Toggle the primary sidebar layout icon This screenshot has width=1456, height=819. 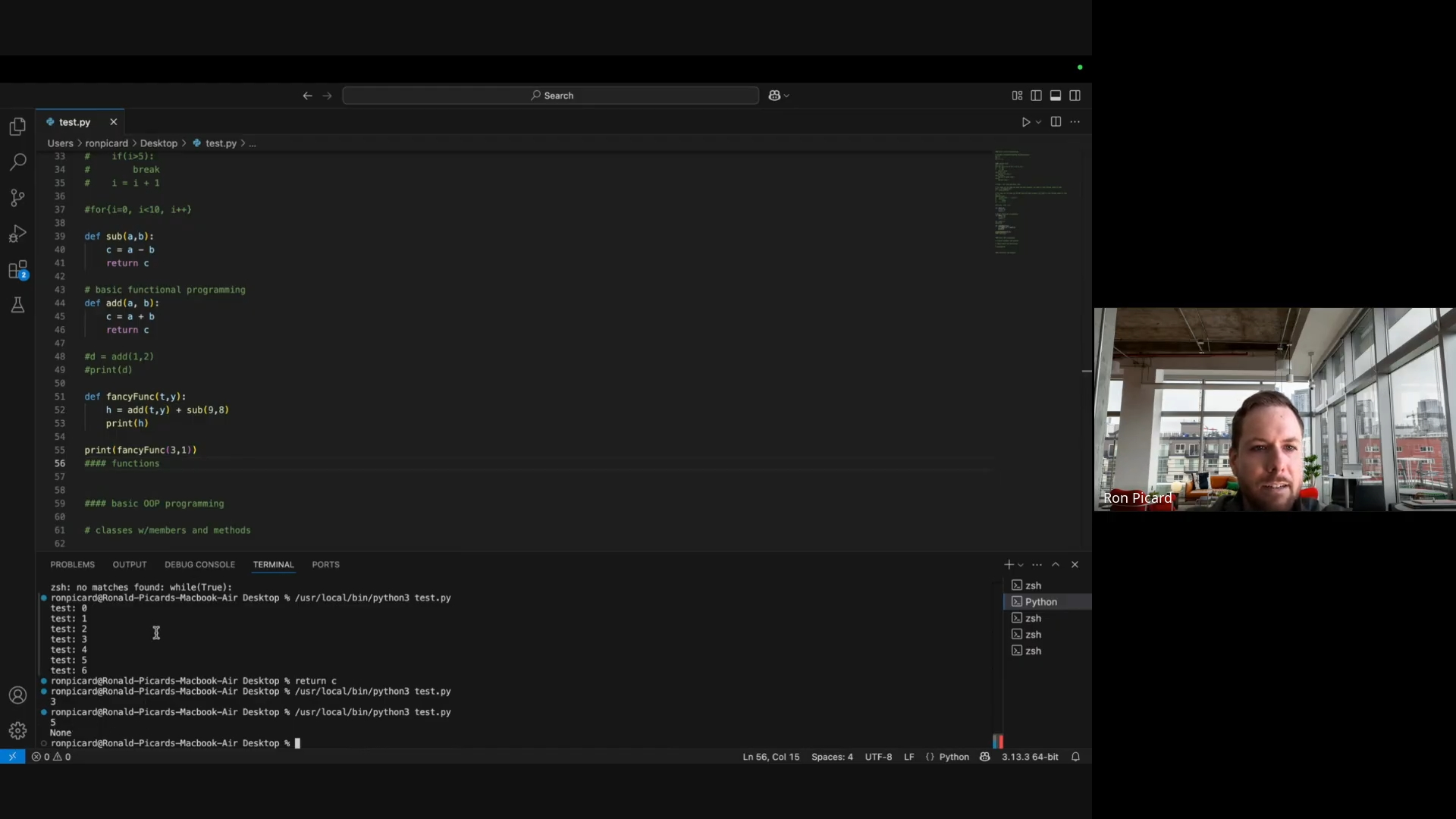[x=1037, y=96]
